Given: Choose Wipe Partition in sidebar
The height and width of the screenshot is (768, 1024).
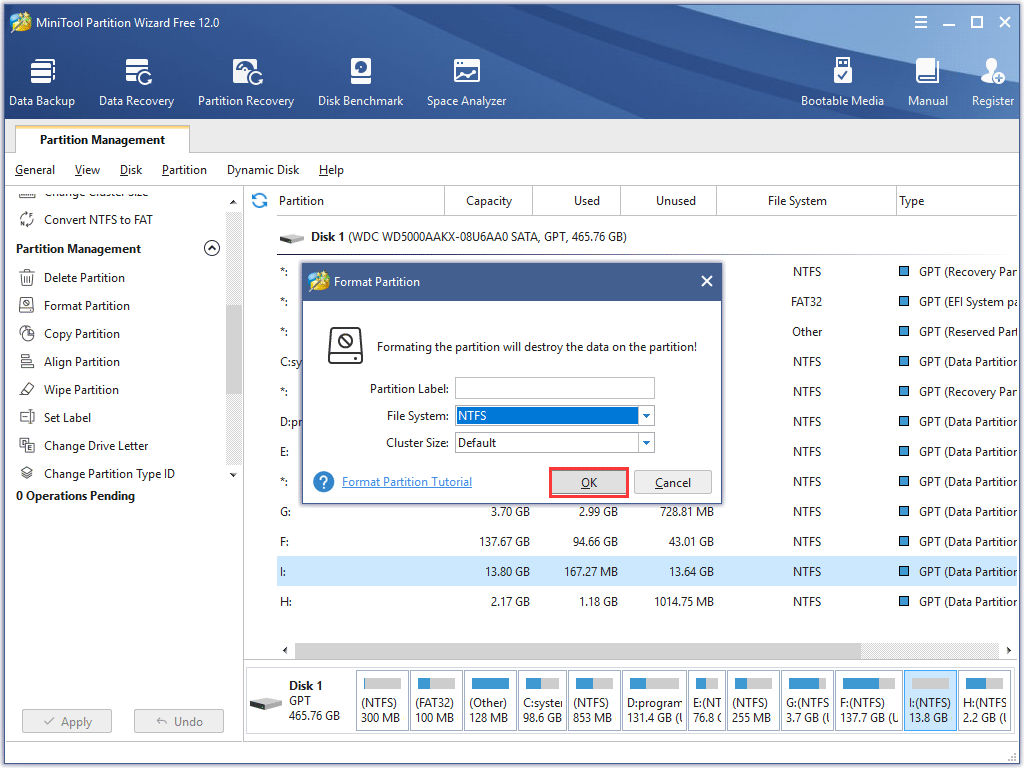Looking at the screenshot, I should (x=81, y=390).
